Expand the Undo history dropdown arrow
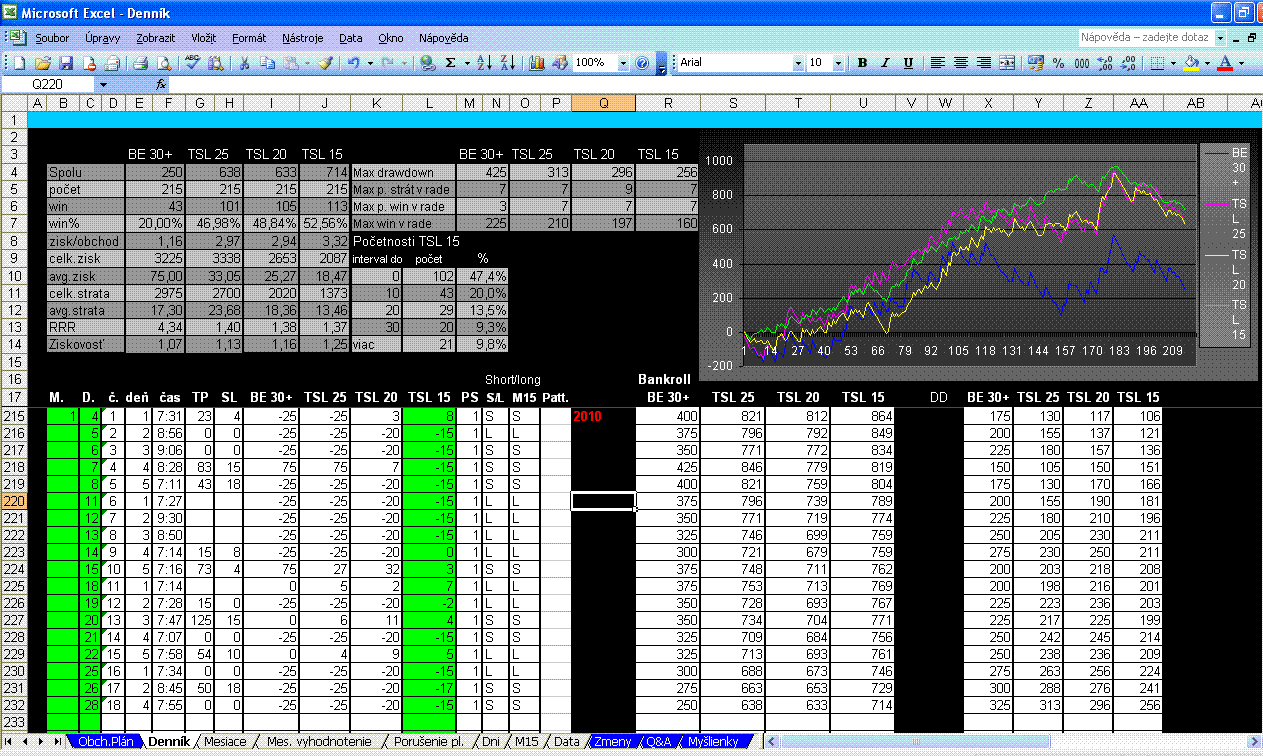Screen dimensions: 1263x756 tap(370, 62)
